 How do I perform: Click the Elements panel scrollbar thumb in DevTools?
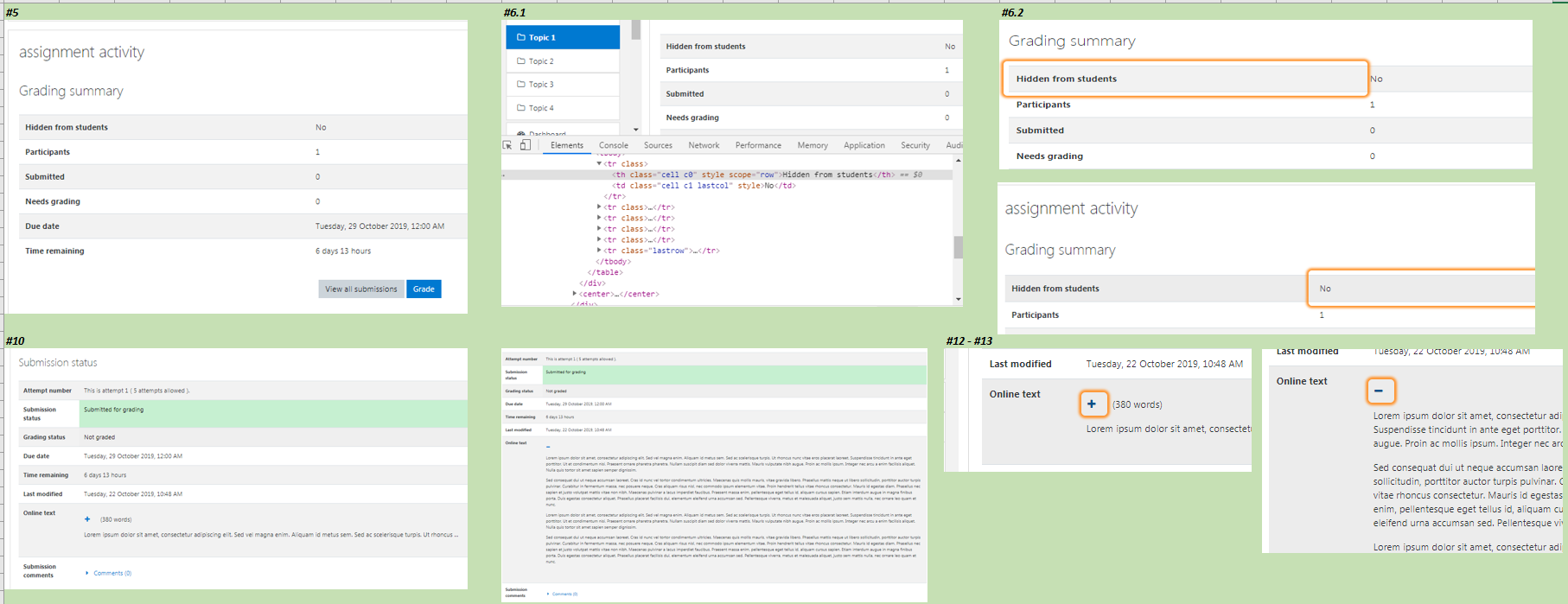tap(958, 247)
